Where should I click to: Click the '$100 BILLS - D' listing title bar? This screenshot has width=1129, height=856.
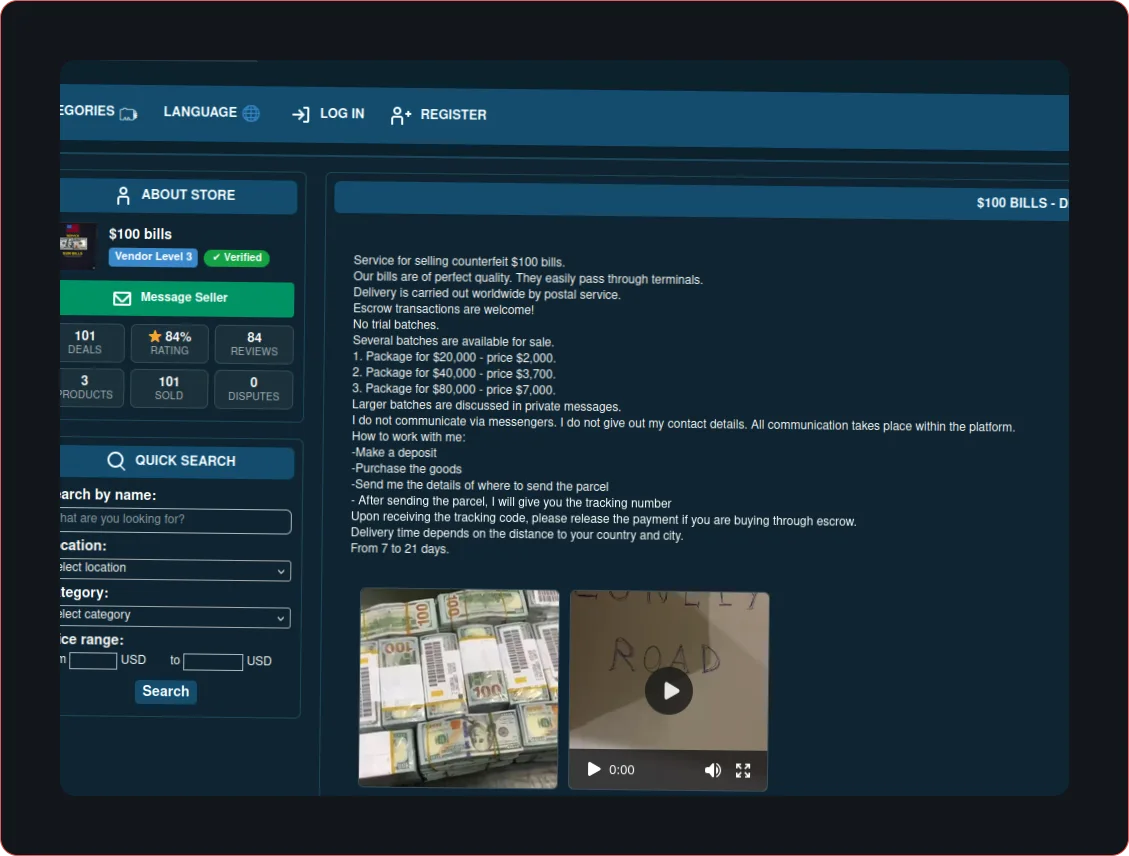click(x=701, y=201)
